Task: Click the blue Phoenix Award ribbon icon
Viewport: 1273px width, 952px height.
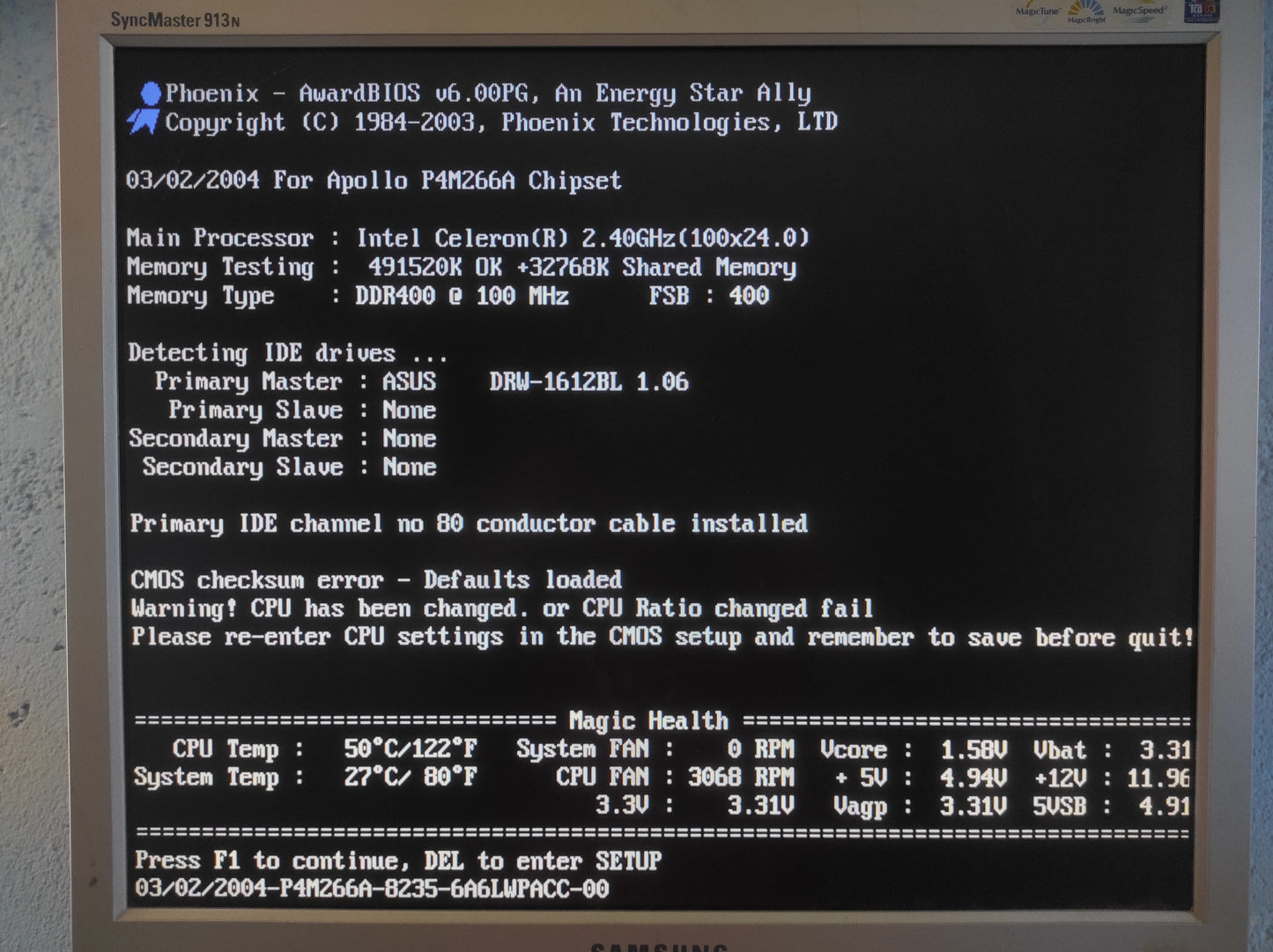Action: coord(145,107)
